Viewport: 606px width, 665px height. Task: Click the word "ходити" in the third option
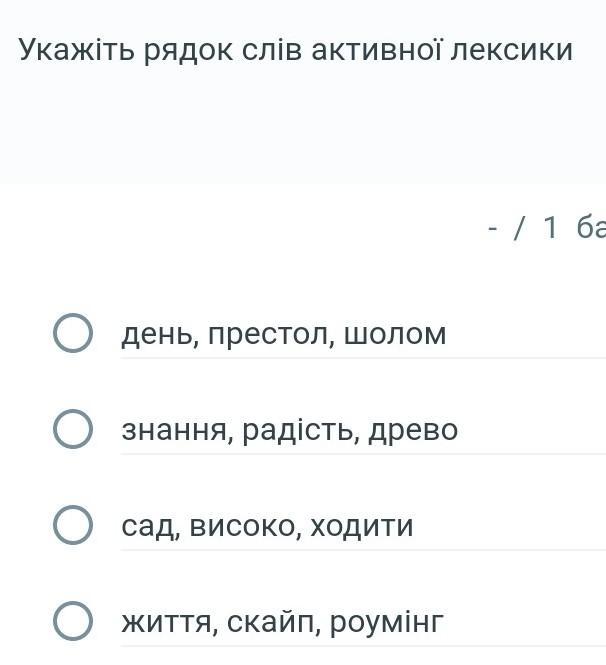[x=362, y=526]
